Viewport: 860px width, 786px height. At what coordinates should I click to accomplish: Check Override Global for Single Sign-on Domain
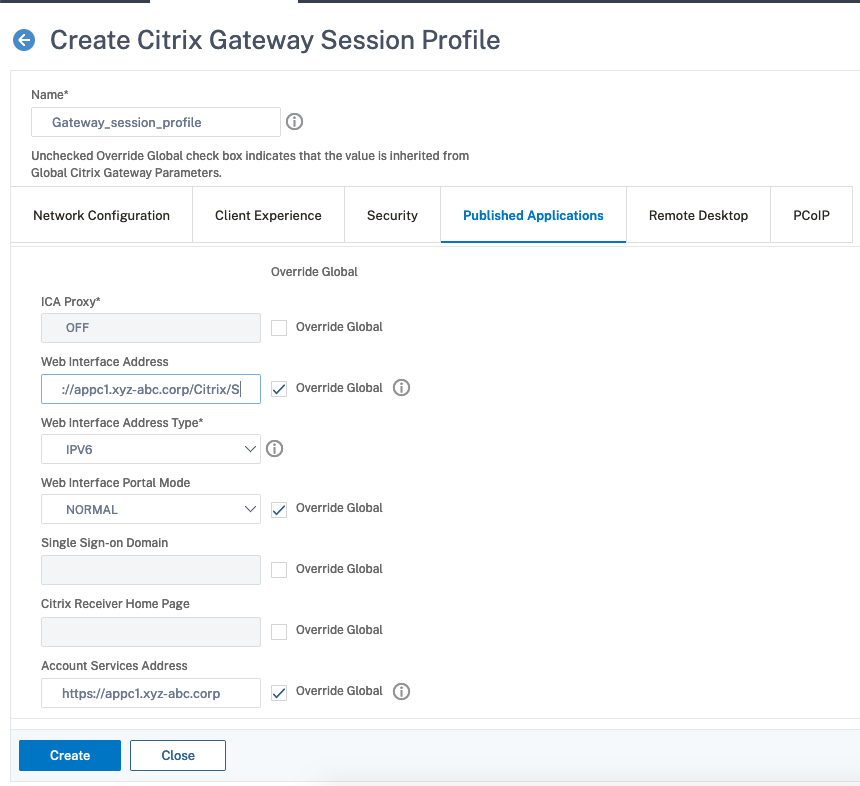(x=279, y=569)
